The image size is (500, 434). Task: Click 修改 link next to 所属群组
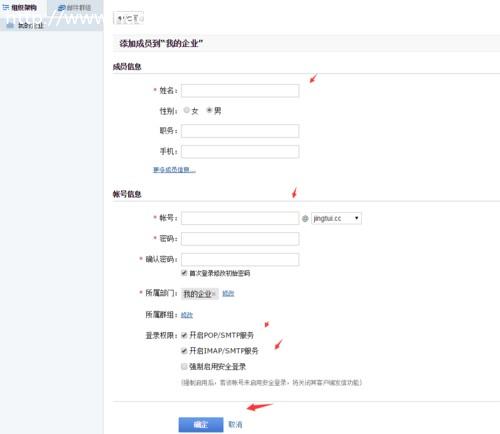click(x=187, y=315)
